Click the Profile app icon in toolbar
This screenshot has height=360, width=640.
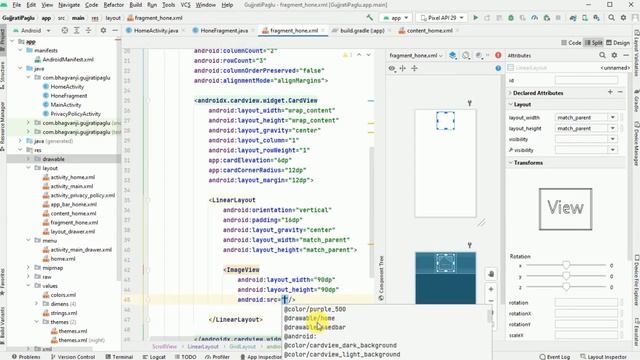tap(535, 18)
